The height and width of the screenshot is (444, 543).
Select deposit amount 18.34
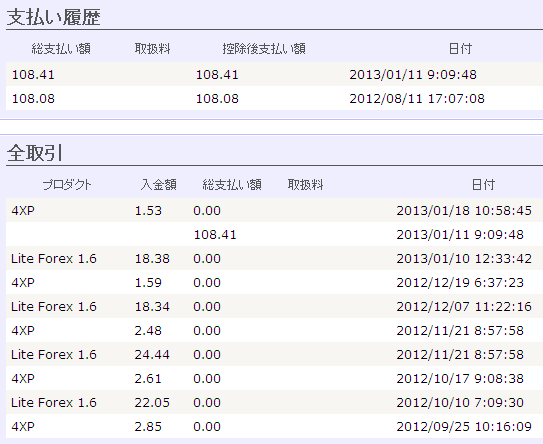click(x=152, y=307)
